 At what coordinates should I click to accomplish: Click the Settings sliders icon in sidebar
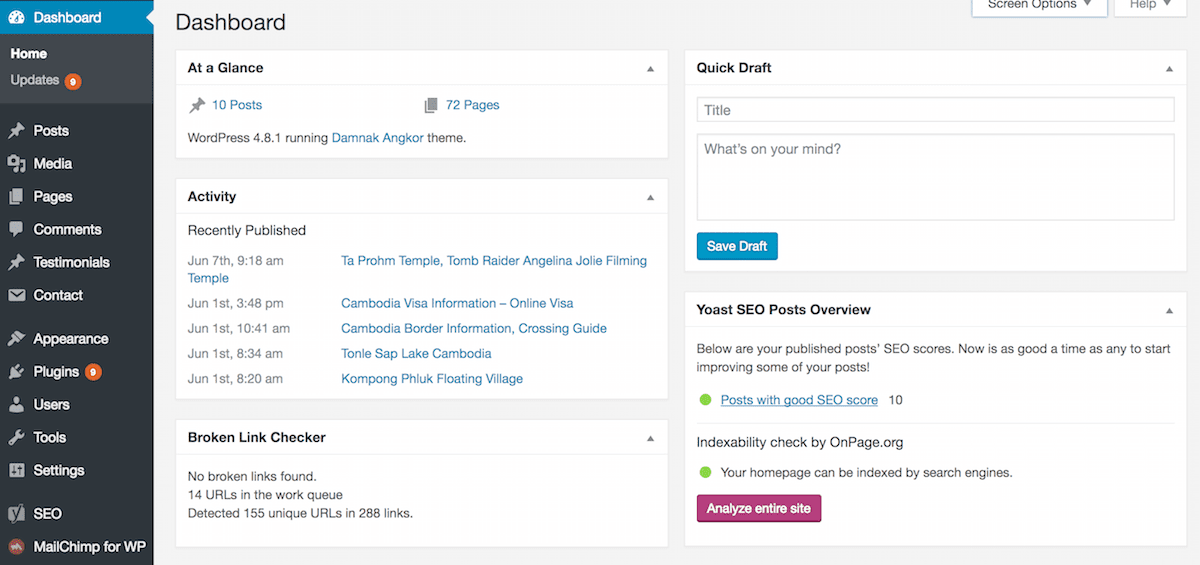coord(16,471)
